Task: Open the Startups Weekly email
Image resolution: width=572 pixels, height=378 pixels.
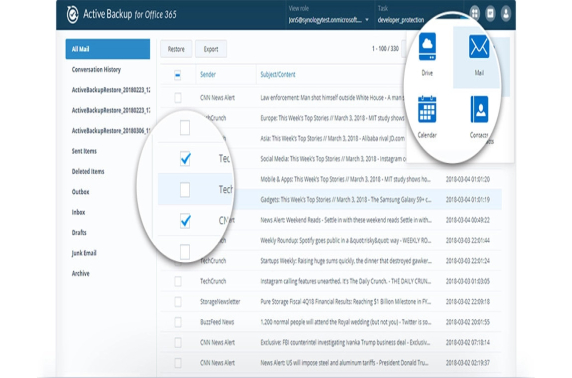Action: [346, 261]
